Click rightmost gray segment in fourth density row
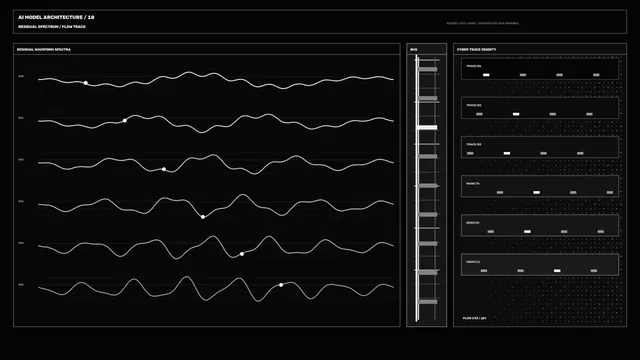This screenshot has width=640, height=360. [610, 192]
